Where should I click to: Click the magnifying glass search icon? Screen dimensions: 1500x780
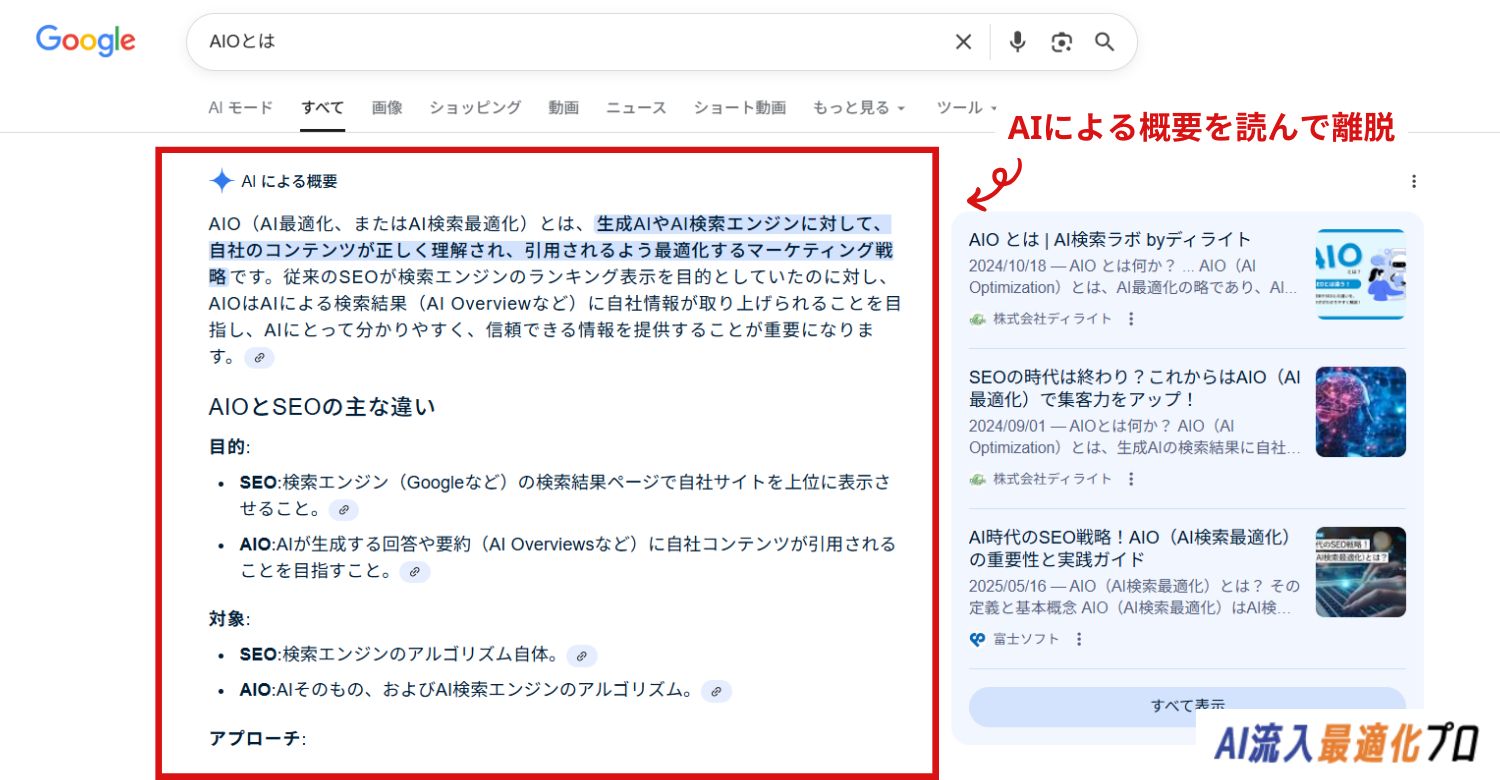[1104, 42]
